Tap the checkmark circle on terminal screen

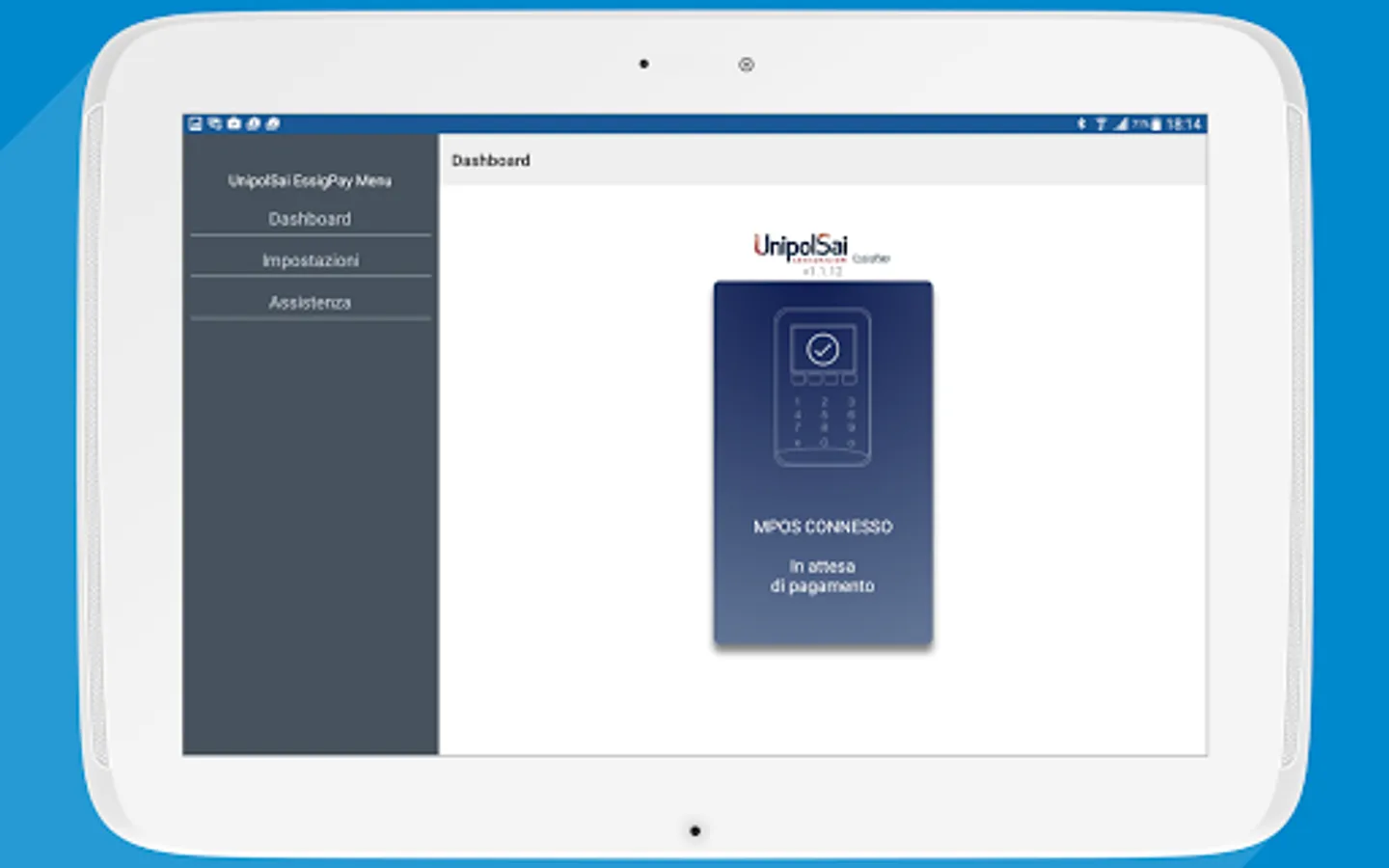click(823, 349)
